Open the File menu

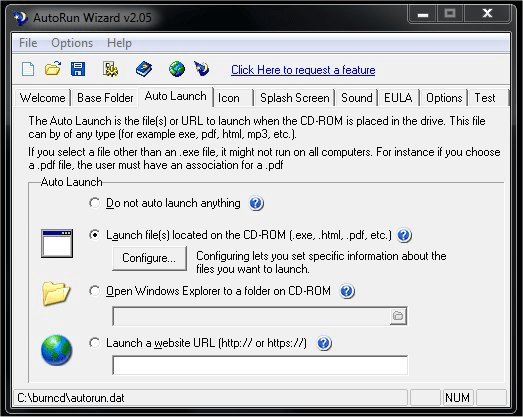(28, 43)
